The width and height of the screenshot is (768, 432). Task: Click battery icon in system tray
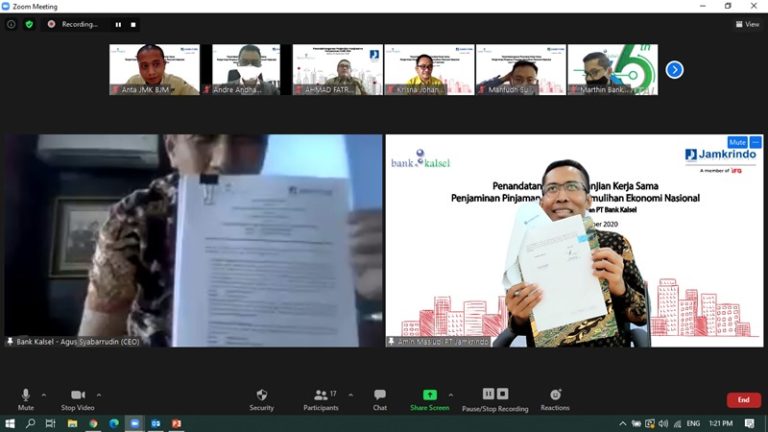point(636,424)
